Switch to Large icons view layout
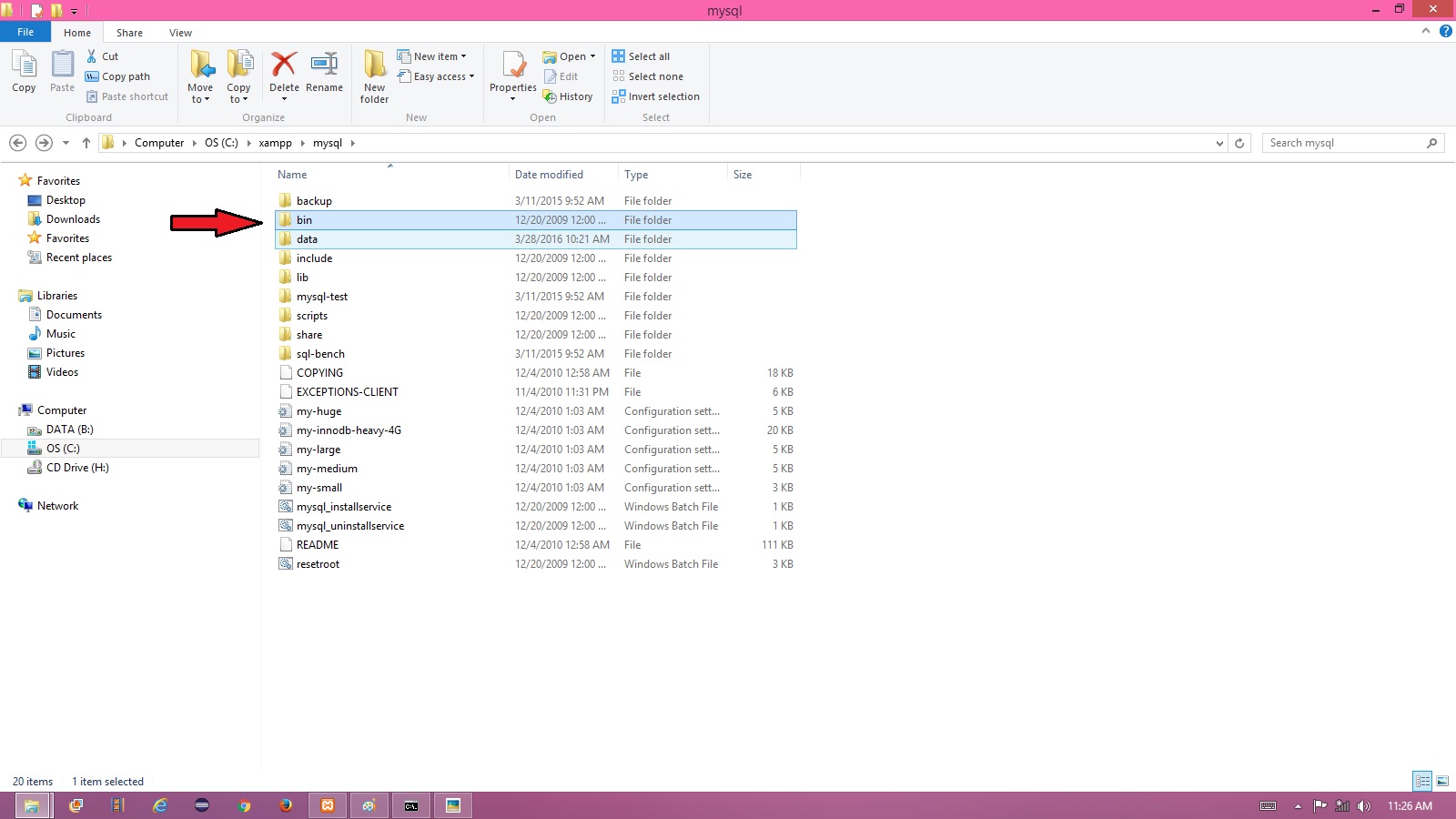Screen dimensions: 1456x819 1442,781
